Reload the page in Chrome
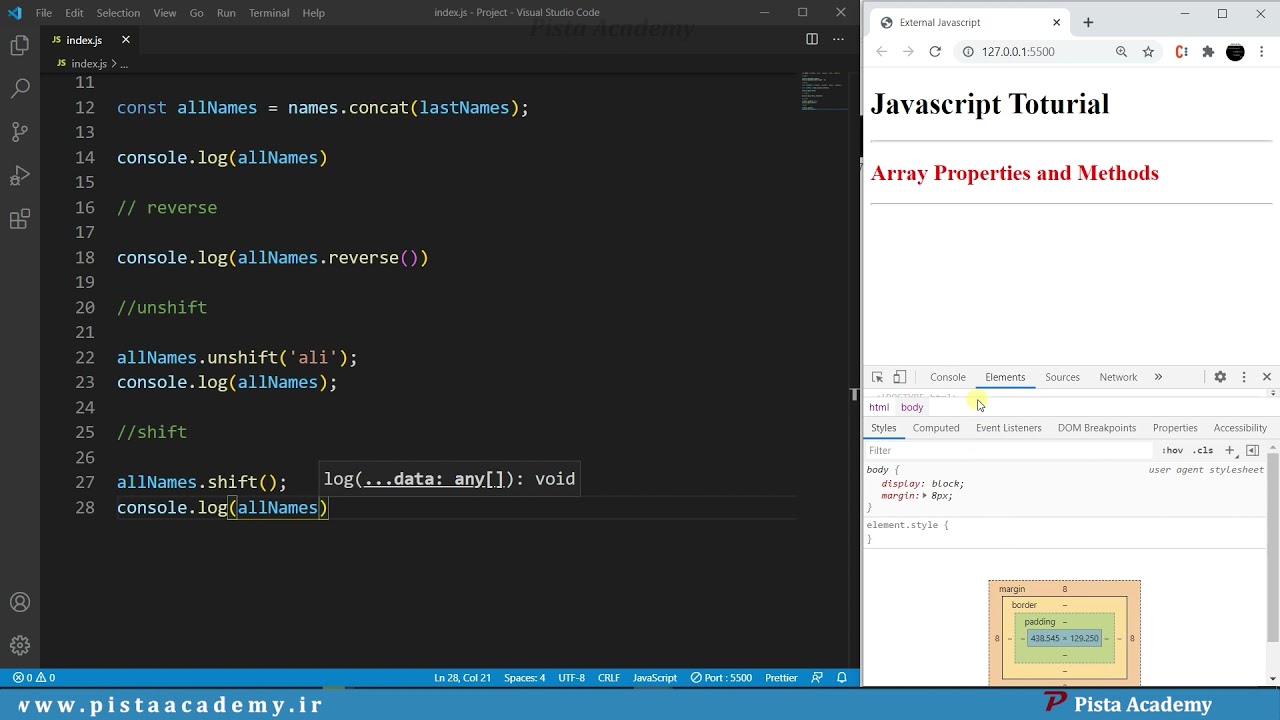This screenshot has width=1280, height=720. tap(935, 52)
